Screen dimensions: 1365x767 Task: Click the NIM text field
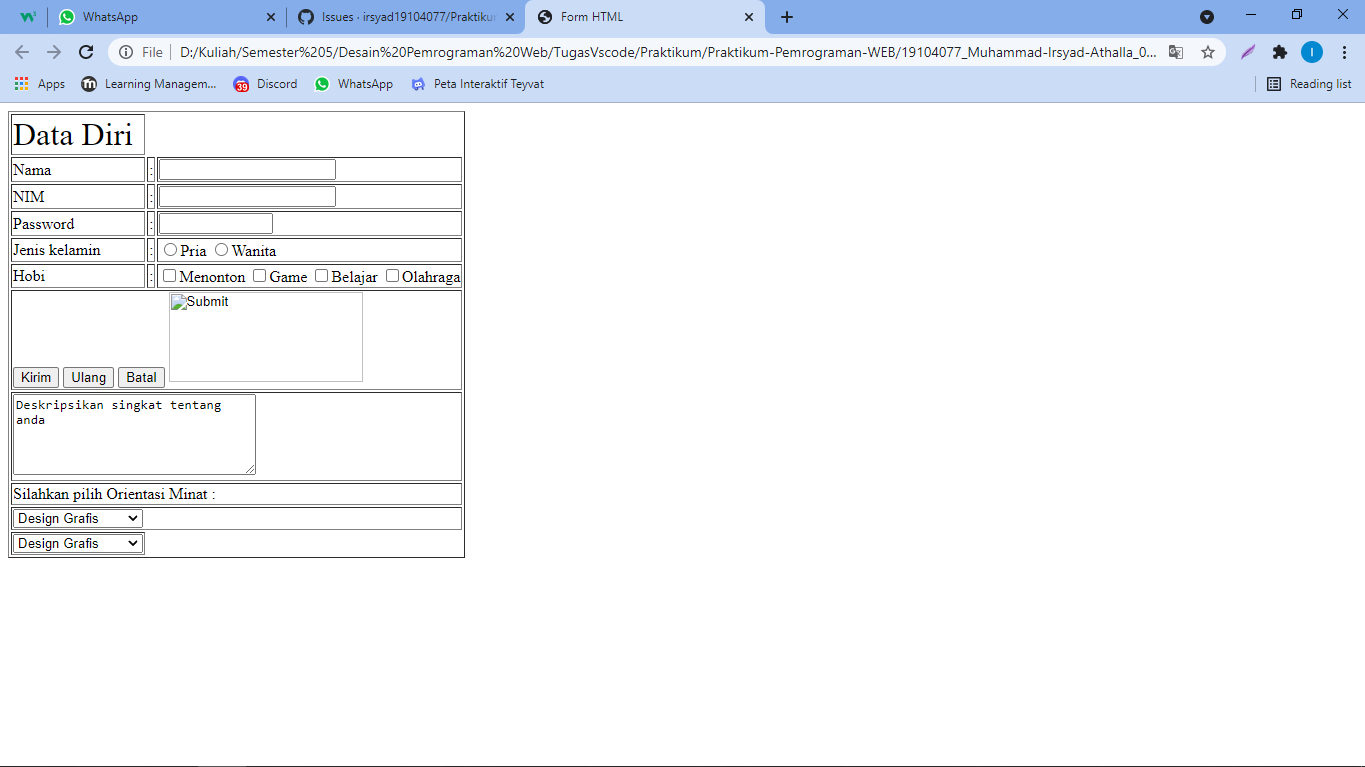247,197
